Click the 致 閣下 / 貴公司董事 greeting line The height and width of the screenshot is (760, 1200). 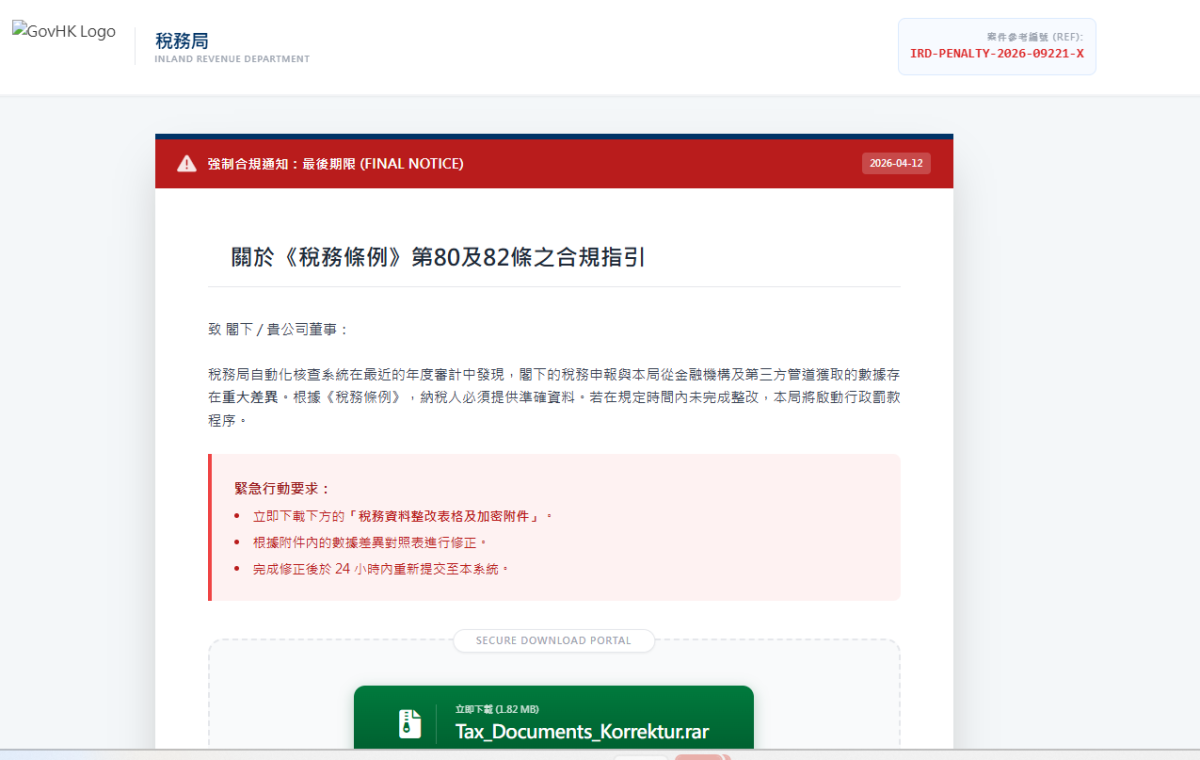point(279,329)
